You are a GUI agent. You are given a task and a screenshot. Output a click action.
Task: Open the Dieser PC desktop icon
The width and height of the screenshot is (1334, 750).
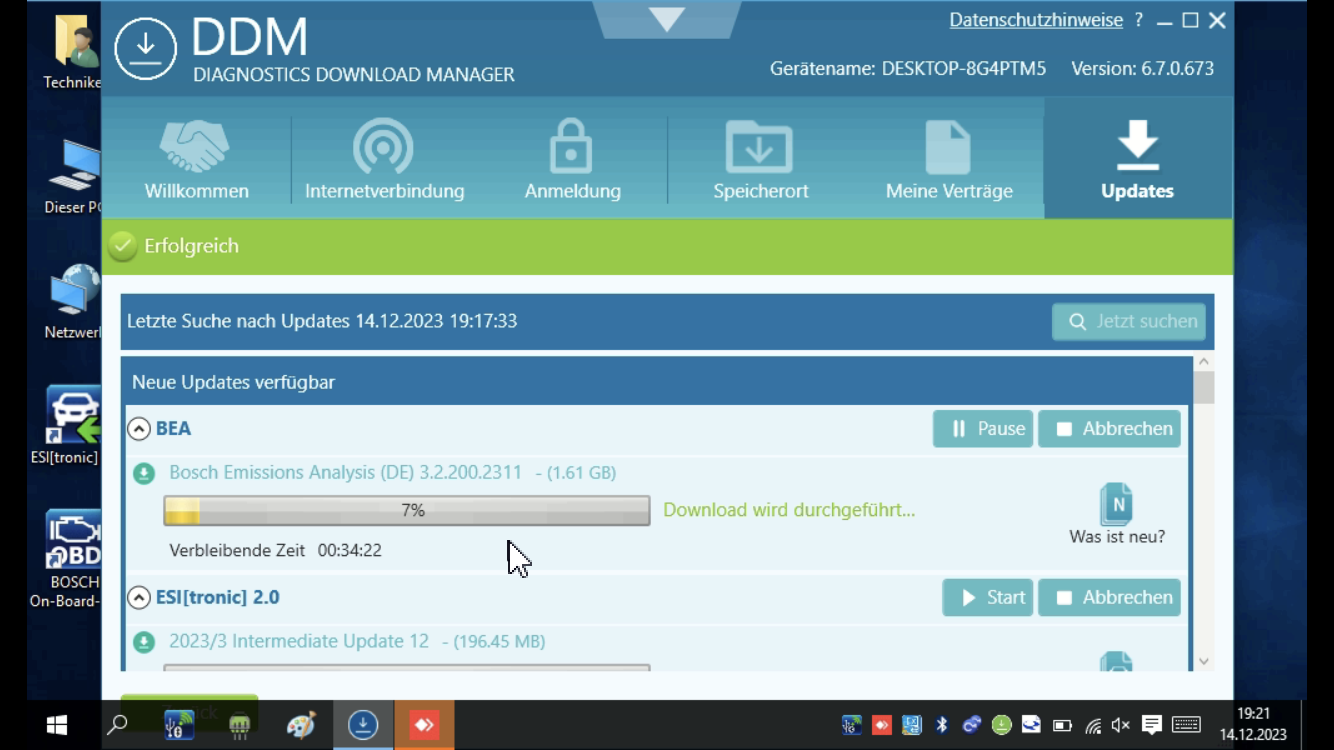pyautogui.click(x=72, y=177)
